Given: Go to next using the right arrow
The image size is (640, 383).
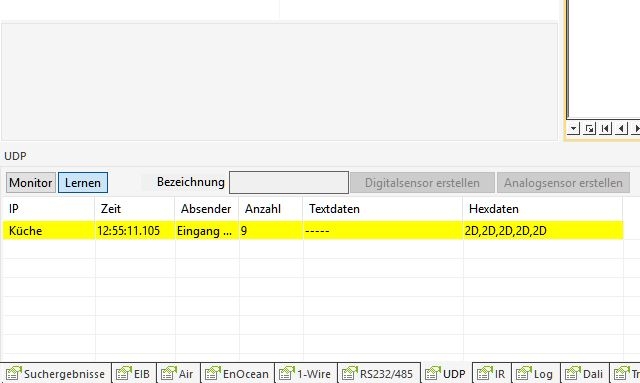Looking at the screenshot, I should [636, 129].
